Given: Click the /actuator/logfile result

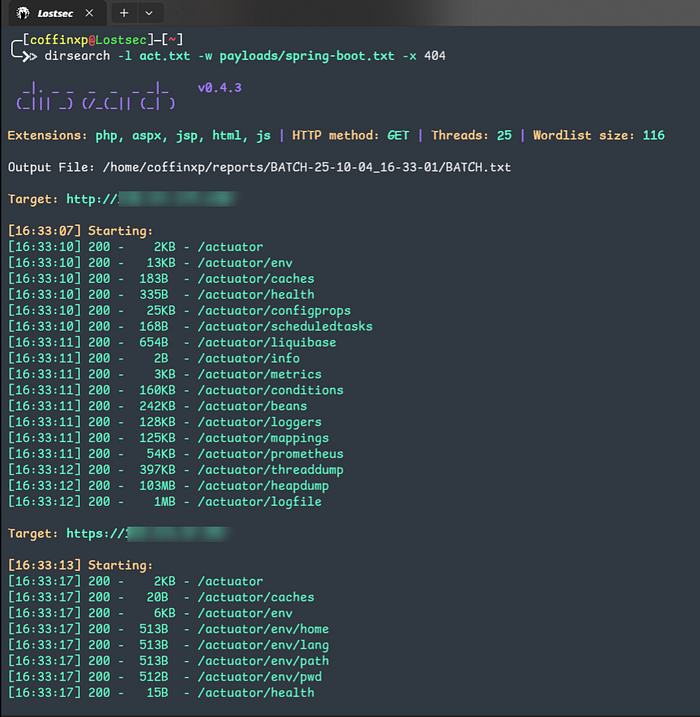Looking at the screenshot, I should pyautogui.click(x=165, y=502).
